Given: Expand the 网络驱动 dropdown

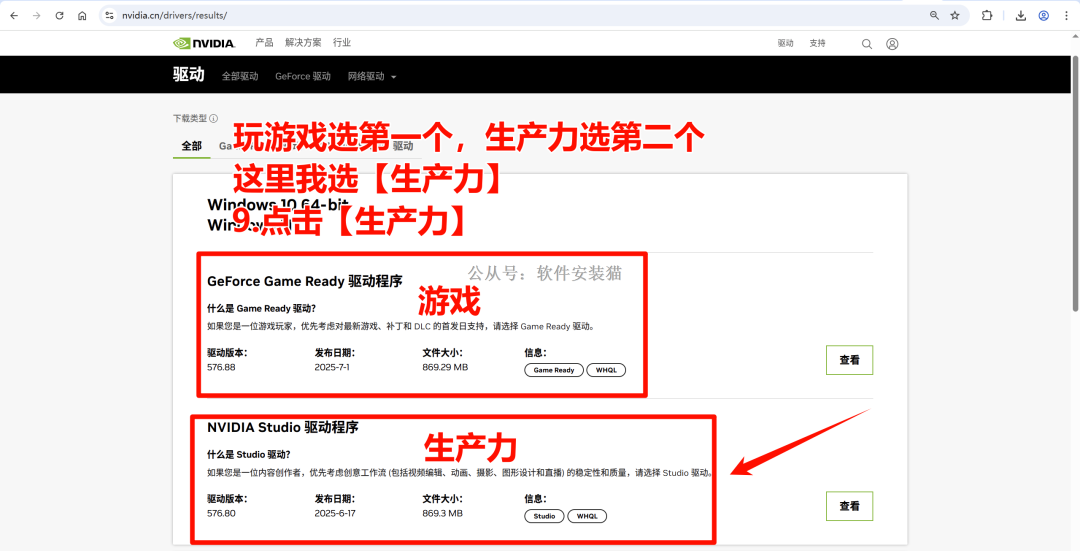Looking at the screenshot, I should coord(372,76).
